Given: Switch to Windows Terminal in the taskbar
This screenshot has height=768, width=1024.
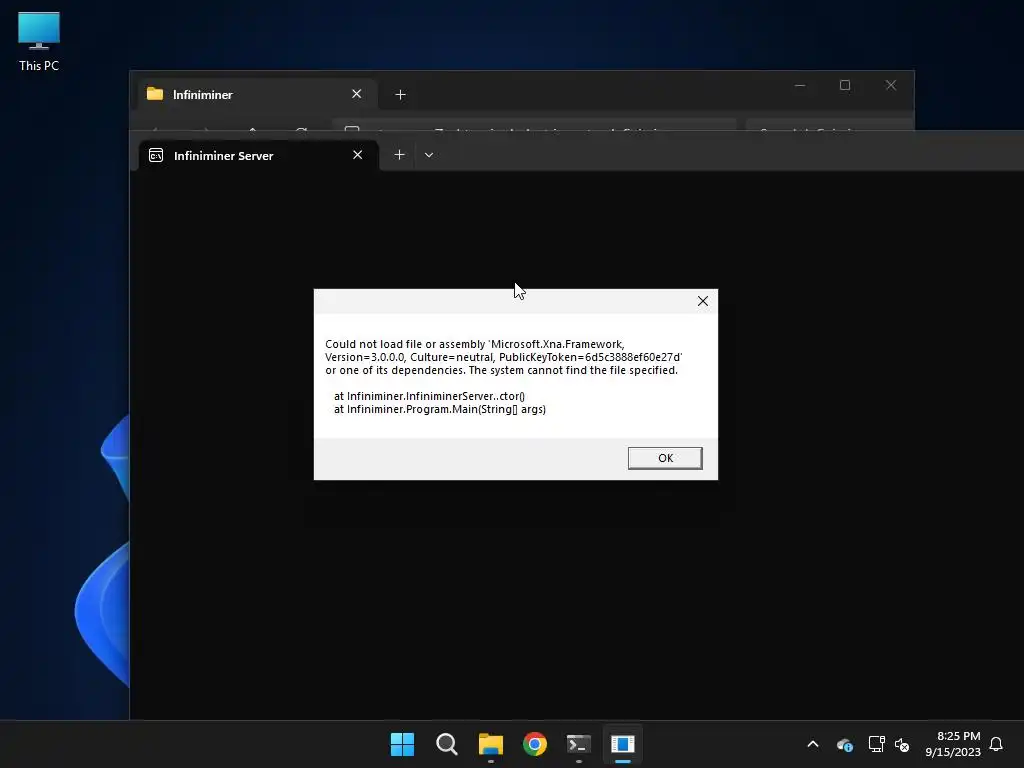Looking at the screenshot, I should (x=579, y=744).
